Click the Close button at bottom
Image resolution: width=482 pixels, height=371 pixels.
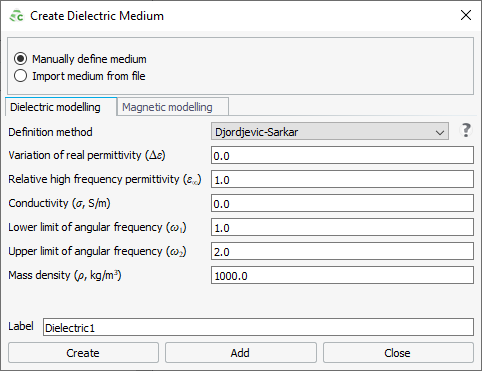point(398,353)
